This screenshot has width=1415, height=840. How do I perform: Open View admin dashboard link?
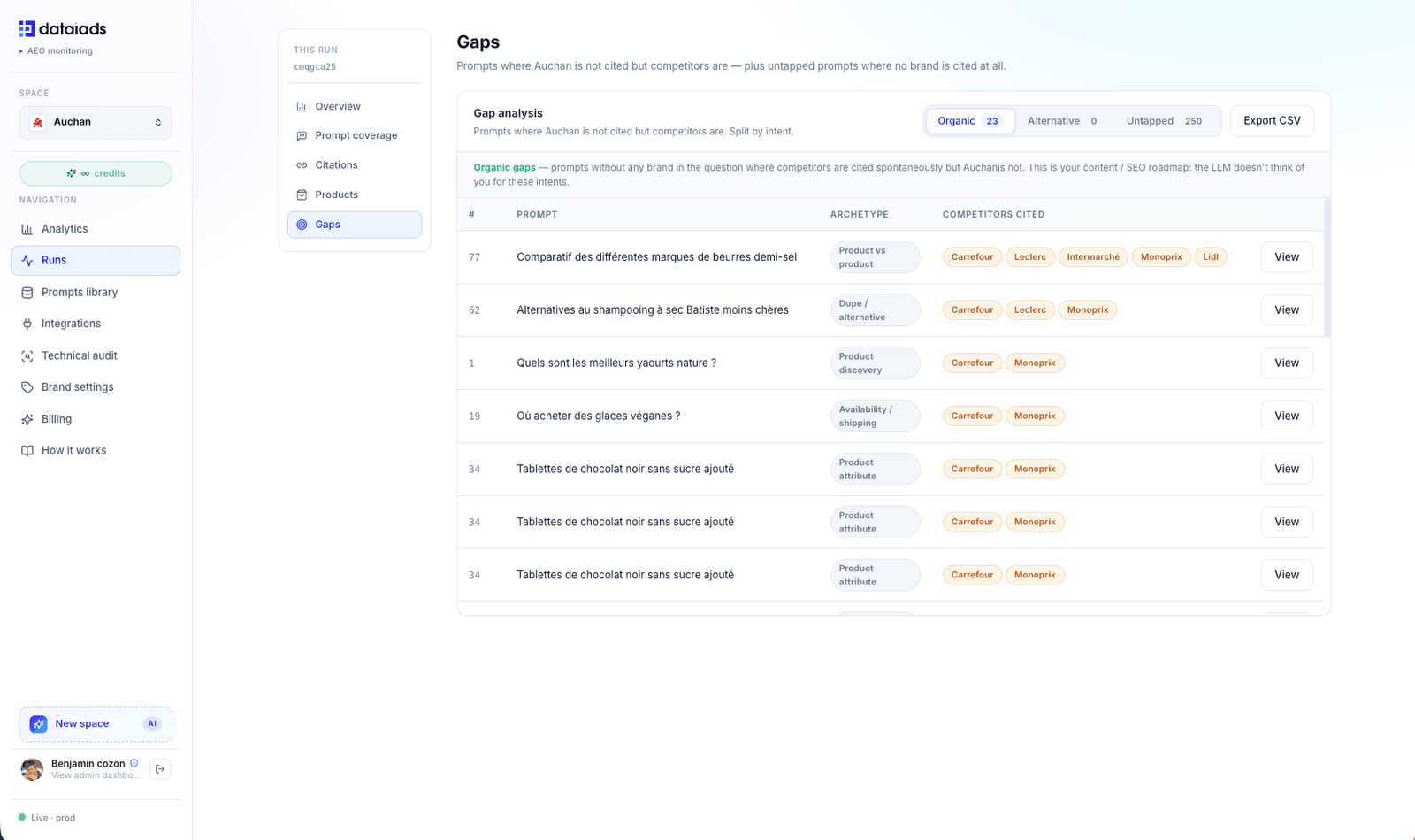point(96,775)
